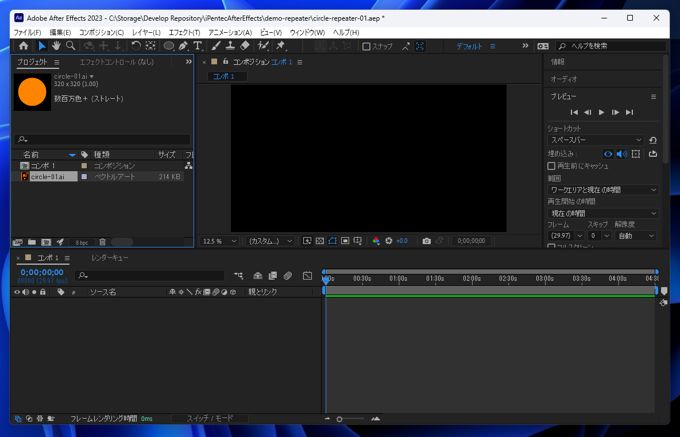Select the Hand tool in toolbar
Screen dimensions: 680x437
56,46
